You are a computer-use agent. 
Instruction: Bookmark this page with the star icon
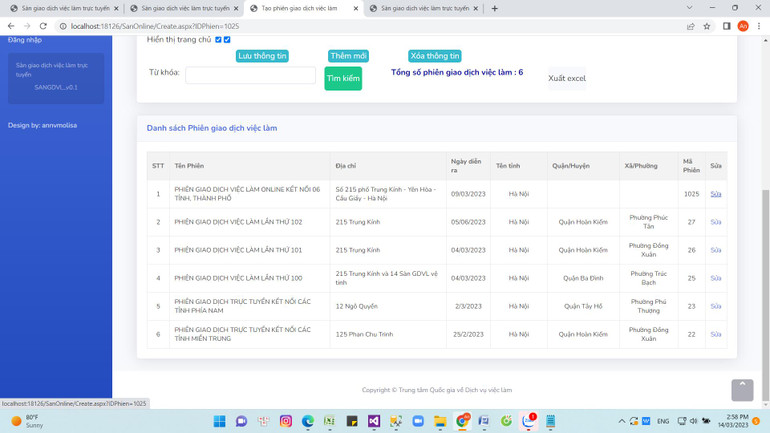coord(707,26)
